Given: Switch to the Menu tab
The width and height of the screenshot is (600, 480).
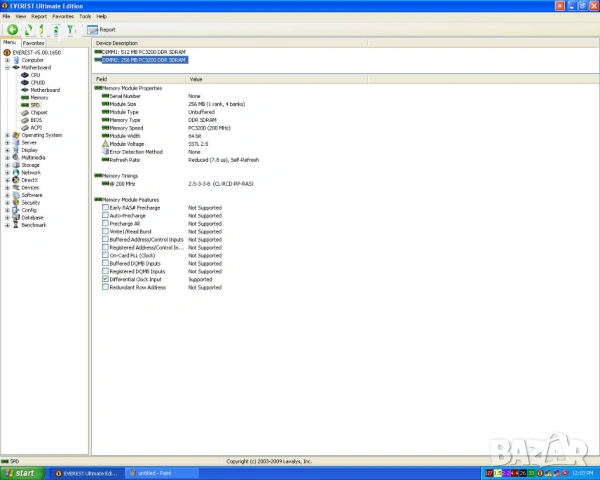Looking at the screenshot, I should pyautogui.click(x=10, y=42).
